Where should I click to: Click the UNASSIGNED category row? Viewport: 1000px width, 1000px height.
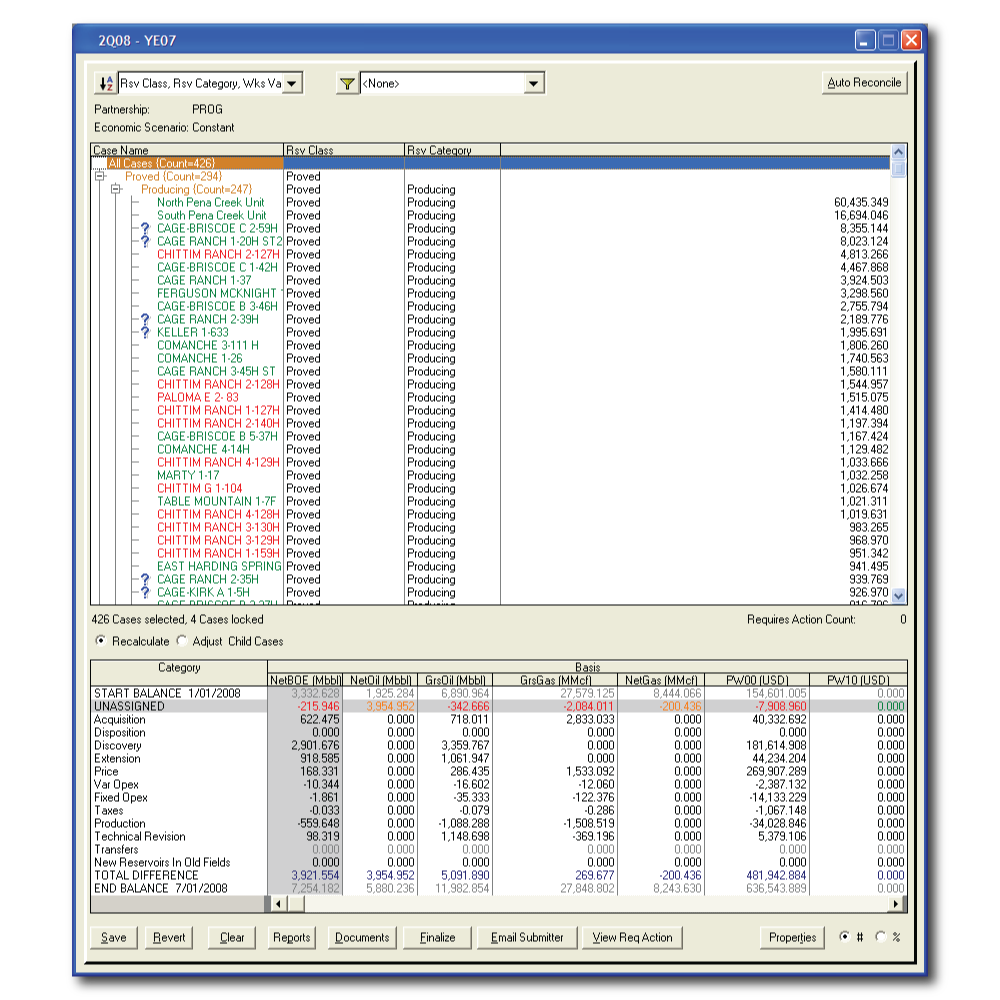(498, 706)
